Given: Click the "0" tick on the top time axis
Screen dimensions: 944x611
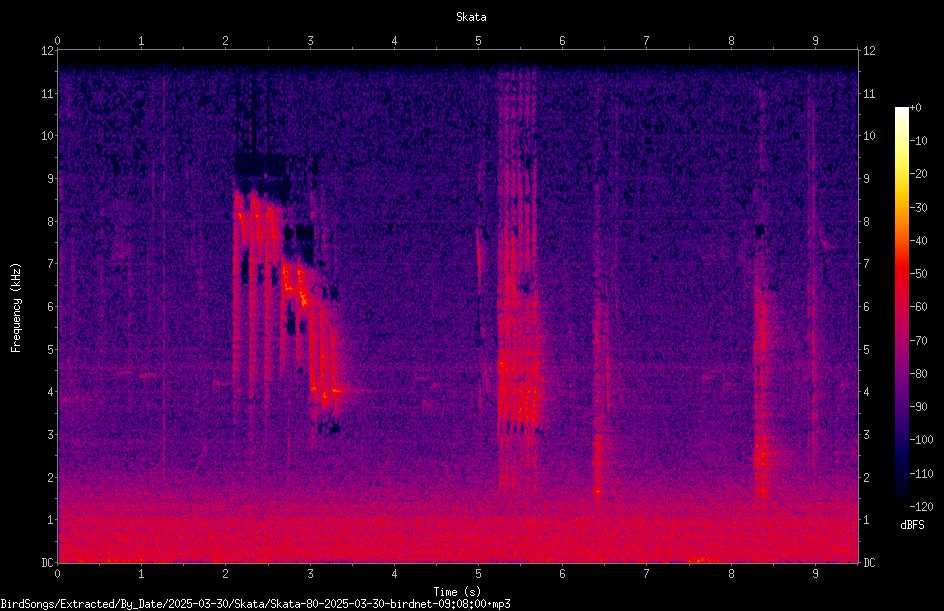Looking at the screenshot, I should pyautogui.click(x=57, y=41).
